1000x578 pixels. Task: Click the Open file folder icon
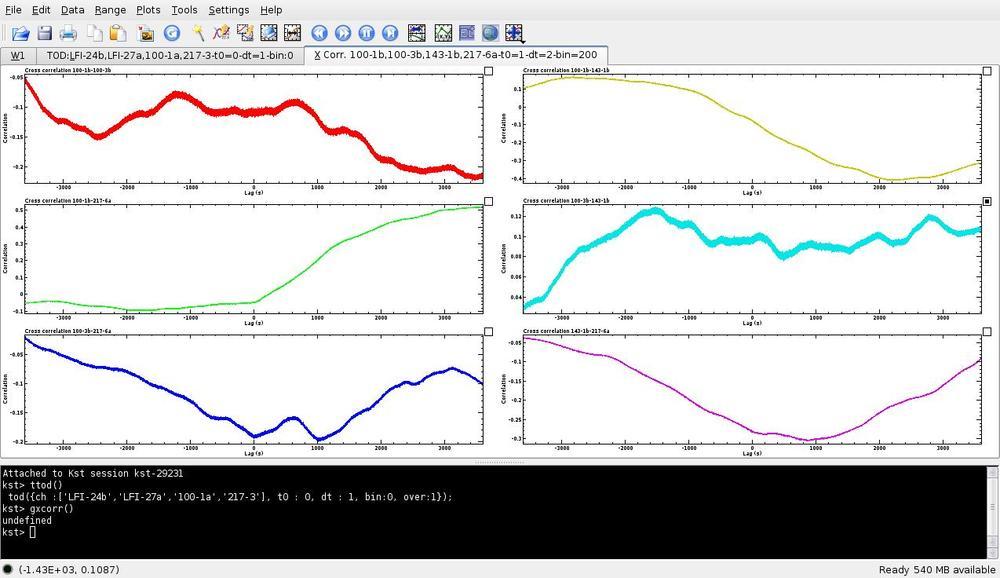20,33
